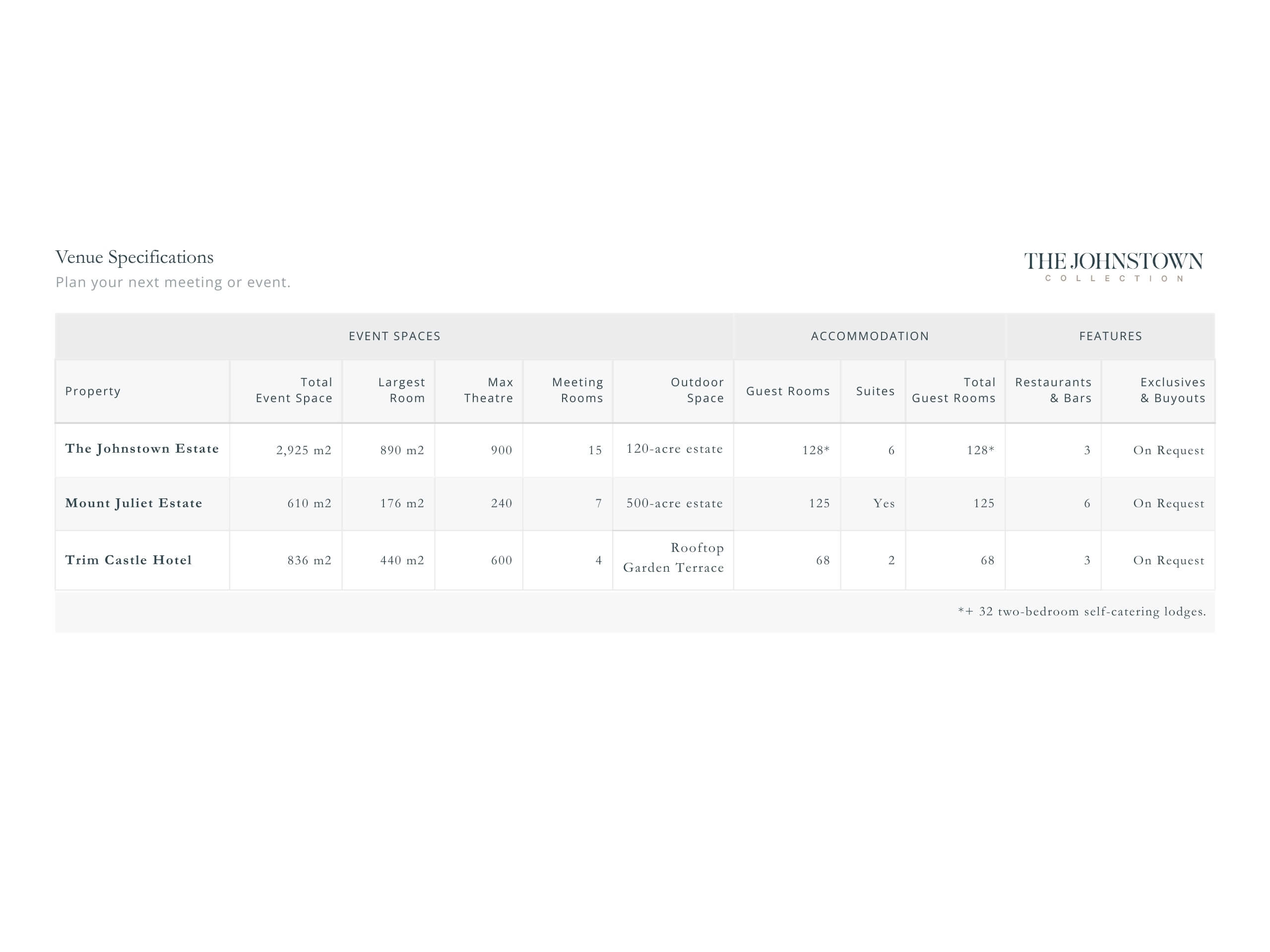This screenshot has height=952, width=1270.
Task: Click the 2,925 m2 event space cell
Action: pos(304,450)
